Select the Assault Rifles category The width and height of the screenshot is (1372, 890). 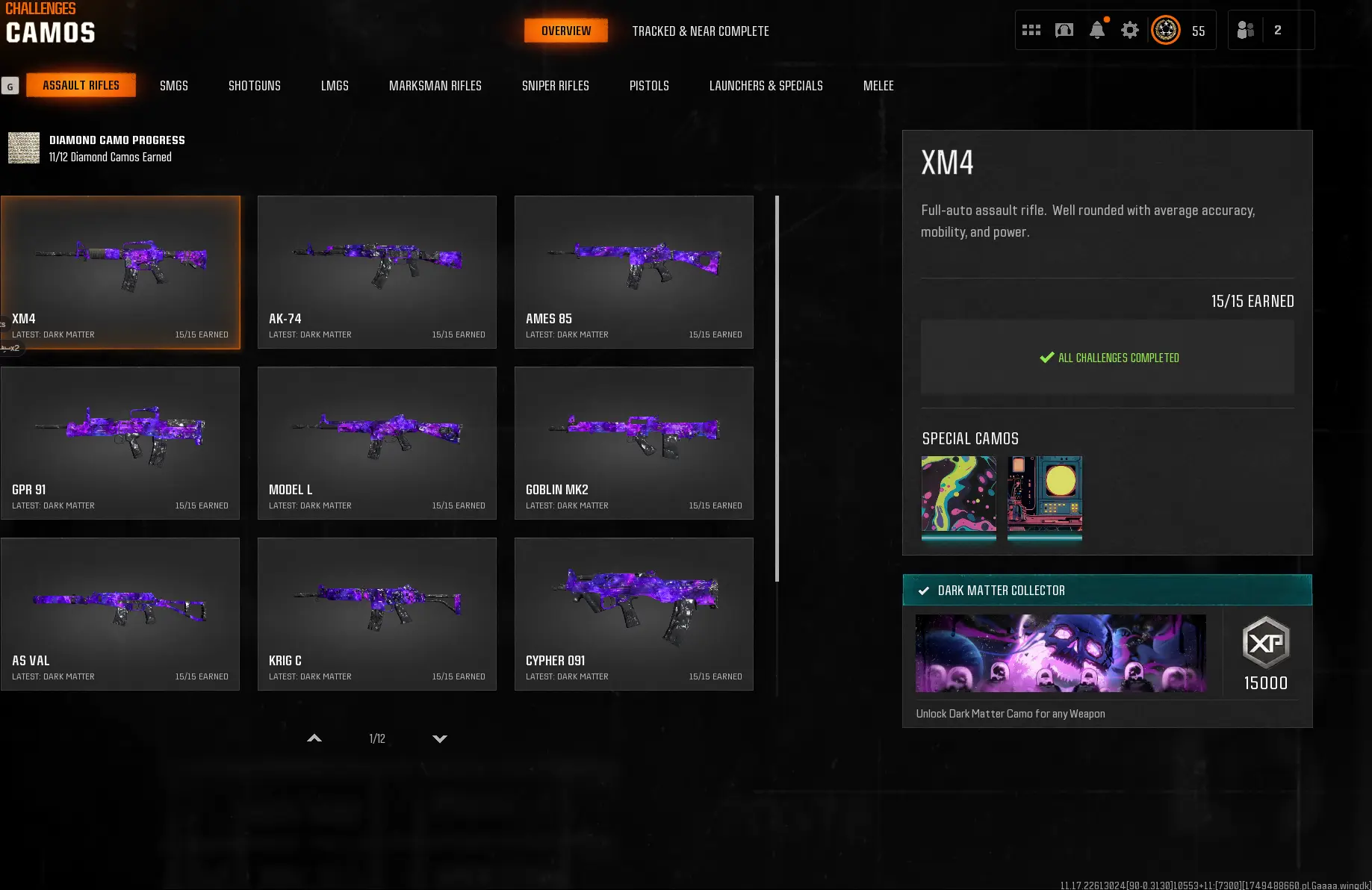81,85
